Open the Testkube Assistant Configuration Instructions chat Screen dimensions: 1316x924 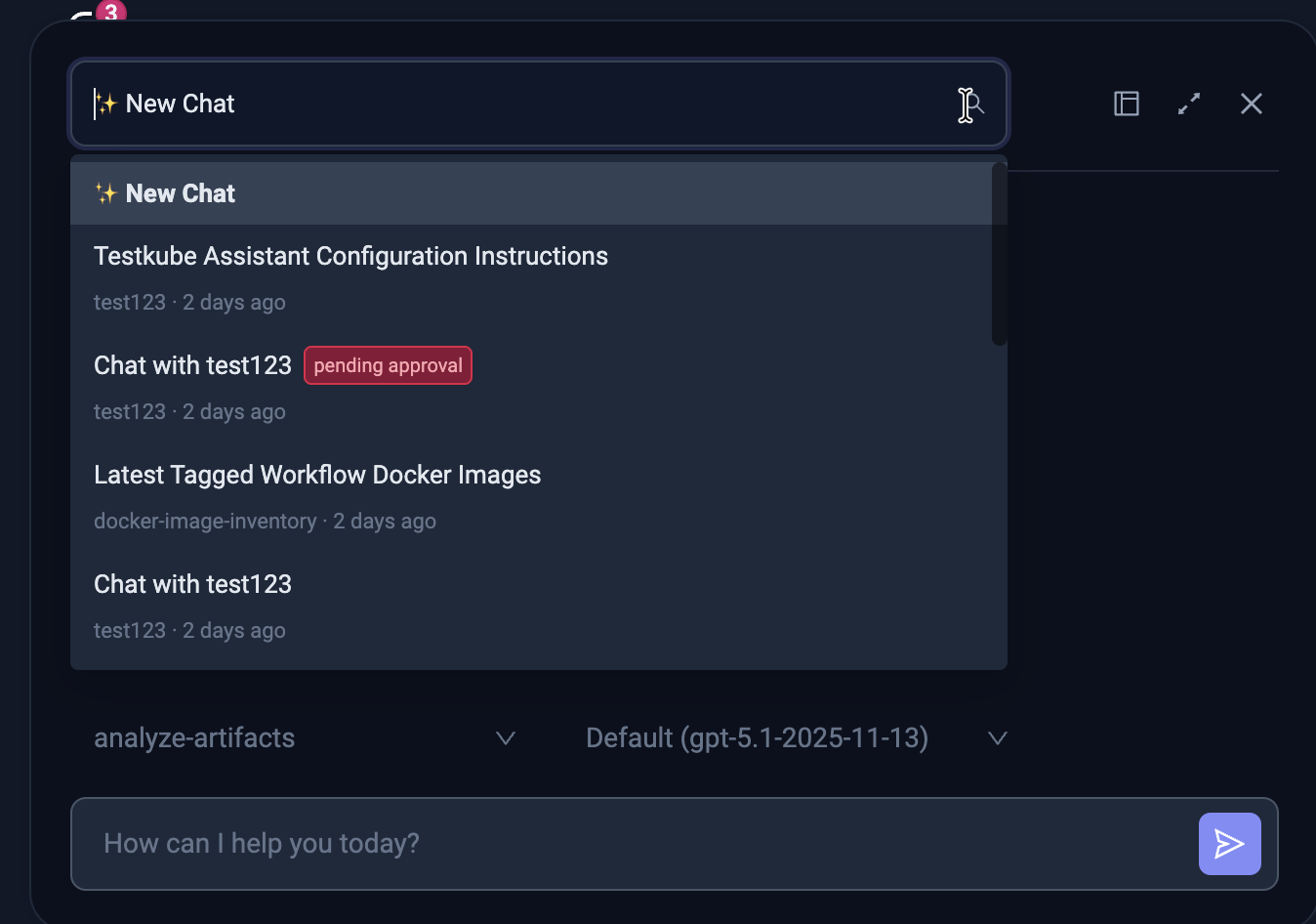click(x=351, y=256)
